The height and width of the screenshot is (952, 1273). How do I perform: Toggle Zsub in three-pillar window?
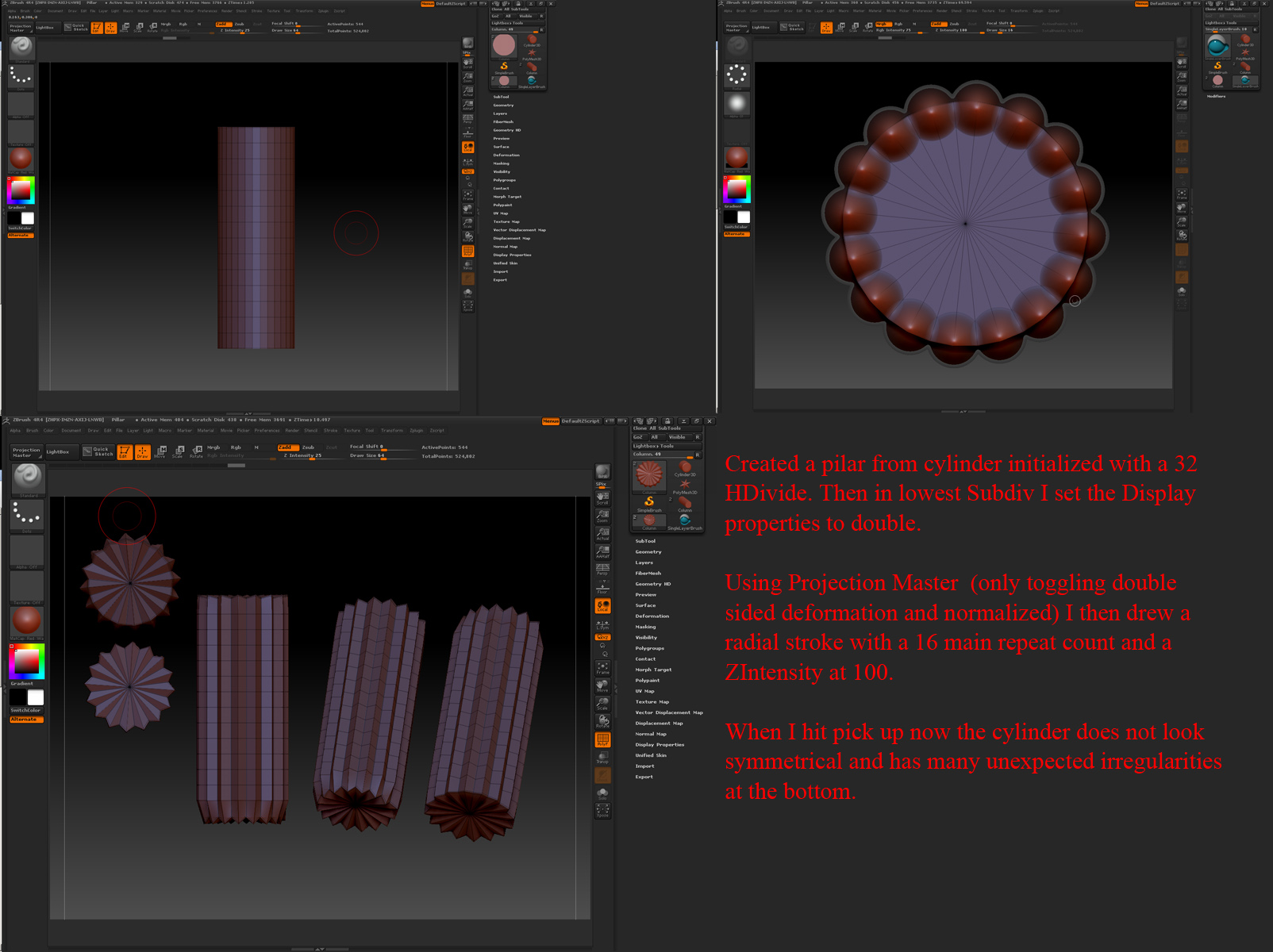308,447
